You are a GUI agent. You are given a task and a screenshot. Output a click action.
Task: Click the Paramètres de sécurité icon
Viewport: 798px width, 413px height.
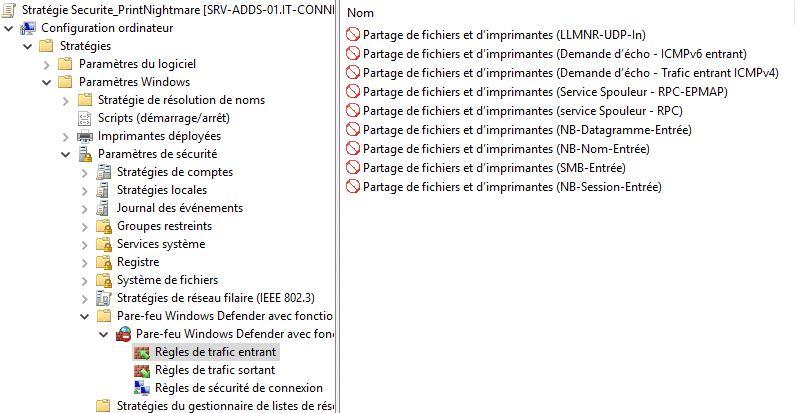click(85, 154)
